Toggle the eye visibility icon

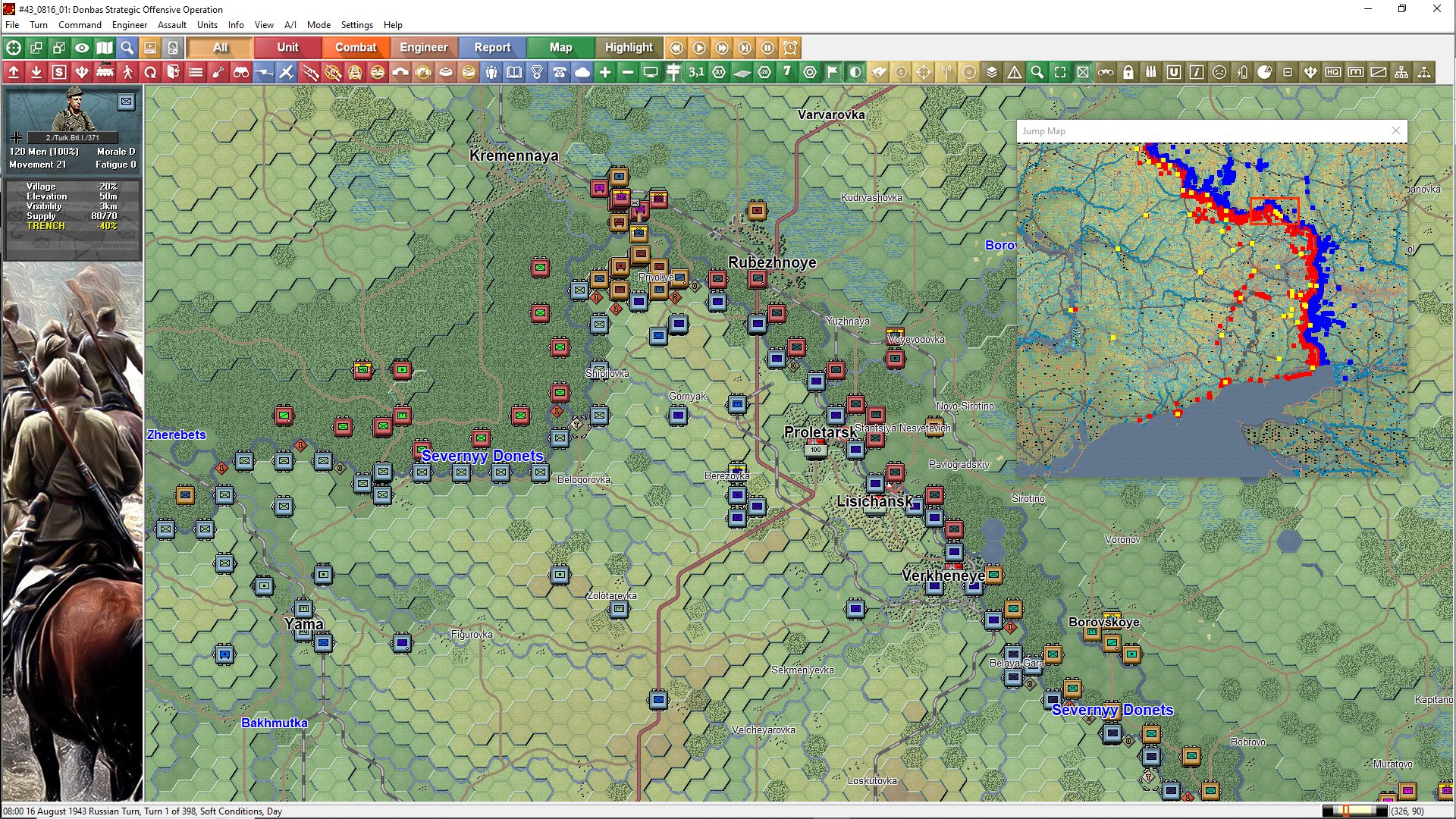(x=82, y=48)
